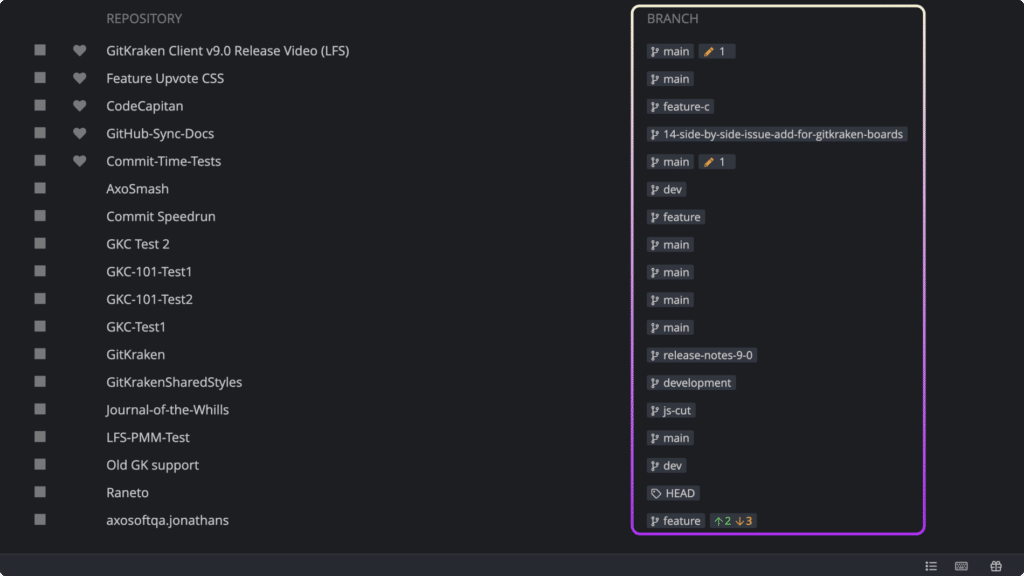
Task: Open the dev branch badge near Old GK support
Action: point(666,465)
